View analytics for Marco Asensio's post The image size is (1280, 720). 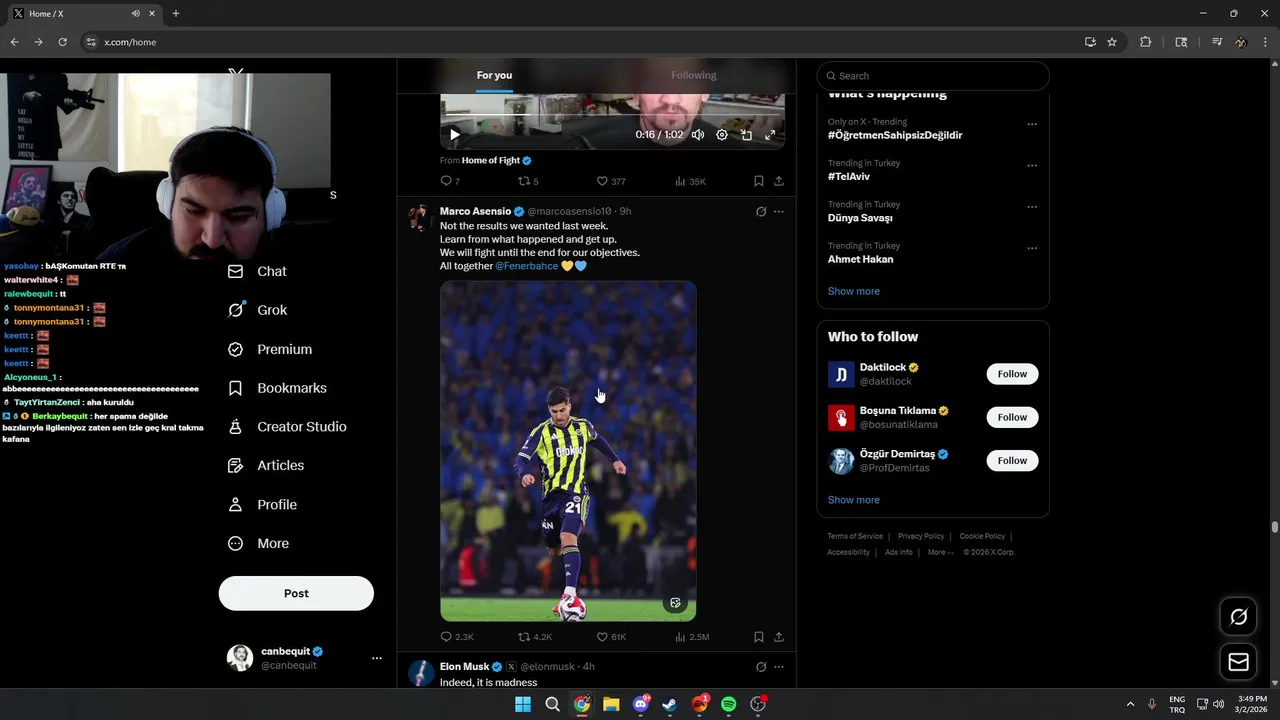tap(692, 637)
